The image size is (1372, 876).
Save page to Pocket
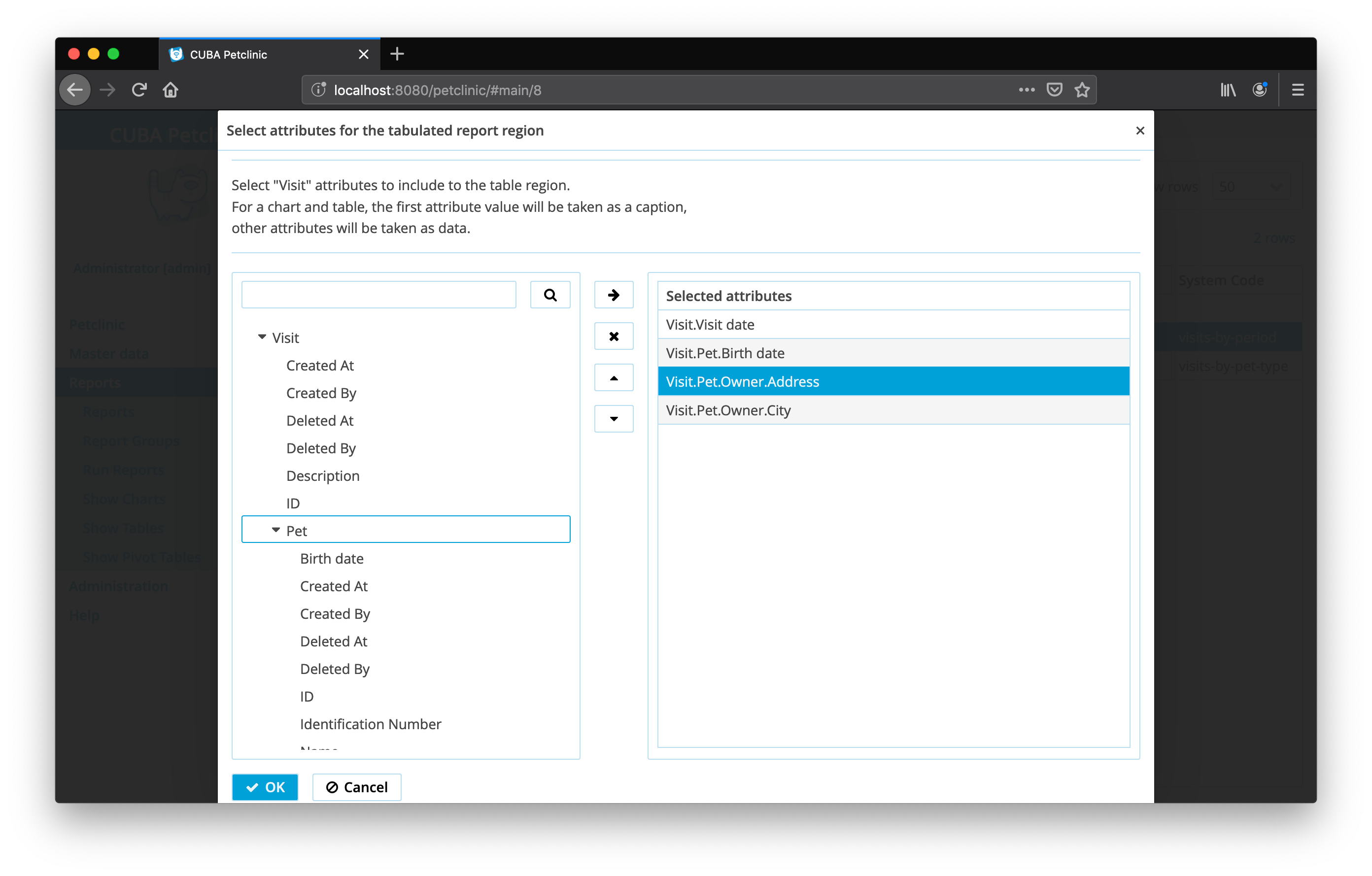click(1054, 90)
